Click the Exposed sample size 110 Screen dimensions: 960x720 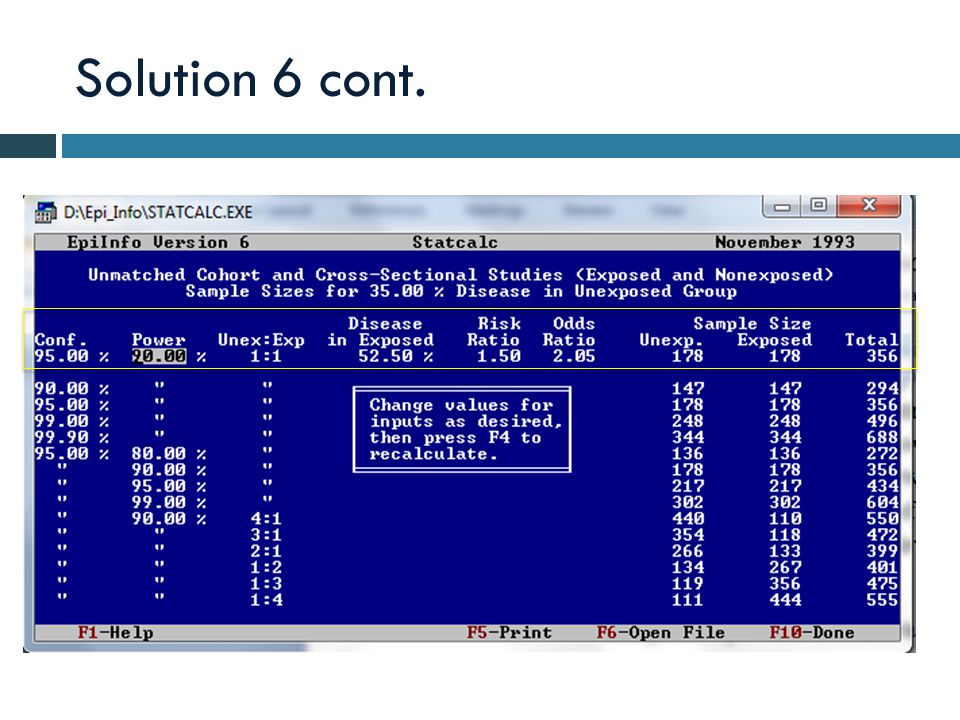tap(785, 519)
